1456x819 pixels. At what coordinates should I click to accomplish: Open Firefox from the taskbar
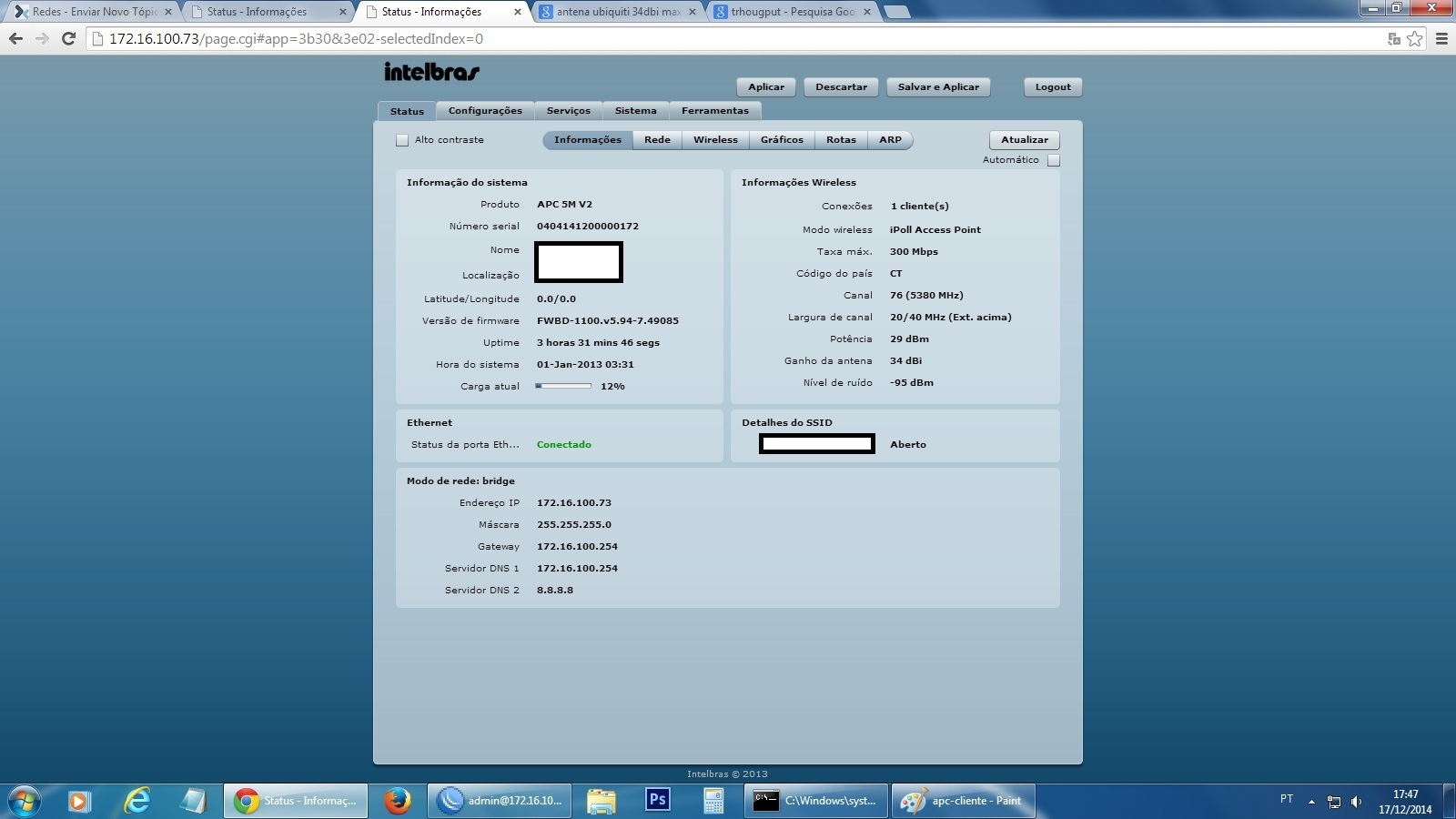tap(397, 801)
